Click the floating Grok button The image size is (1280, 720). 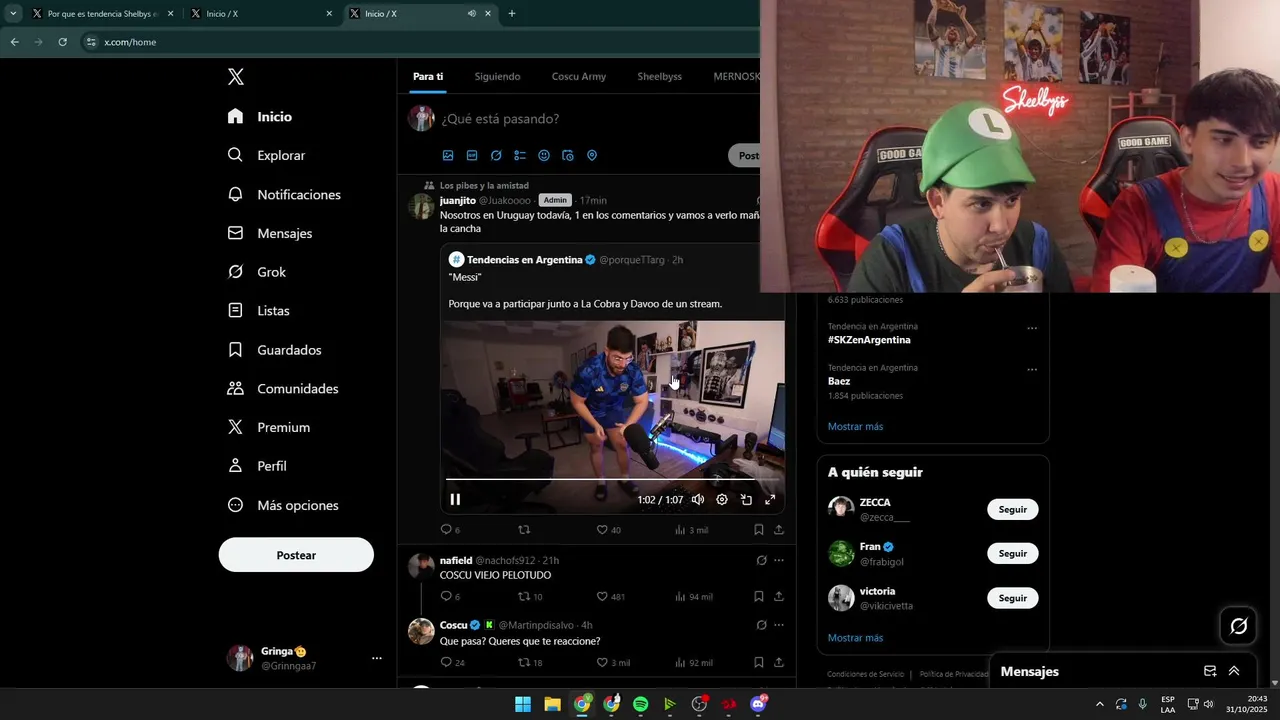[x=1239, y=626]
